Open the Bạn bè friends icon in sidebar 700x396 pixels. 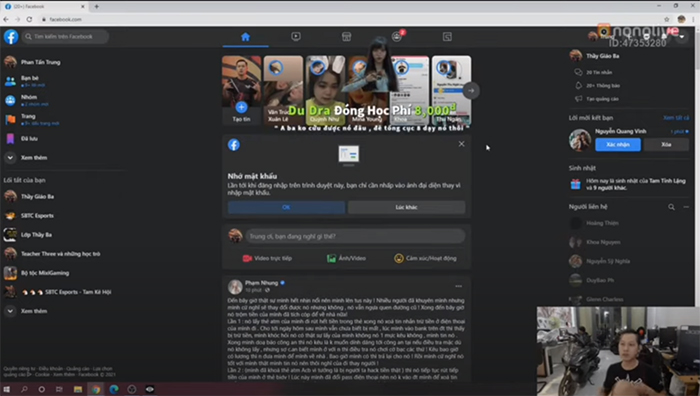[10, 81]
